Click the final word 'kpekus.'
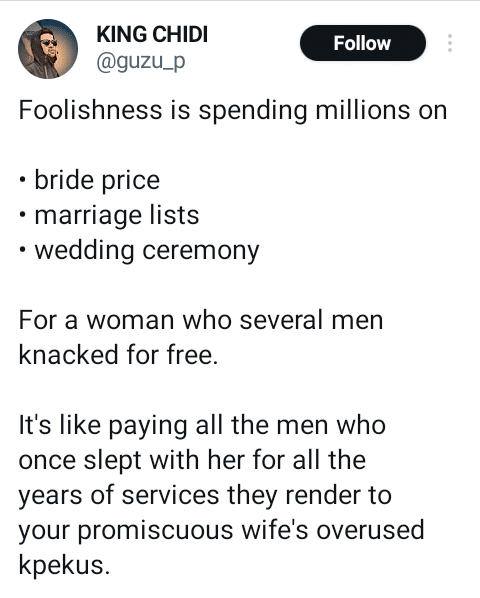 point(64,566)
